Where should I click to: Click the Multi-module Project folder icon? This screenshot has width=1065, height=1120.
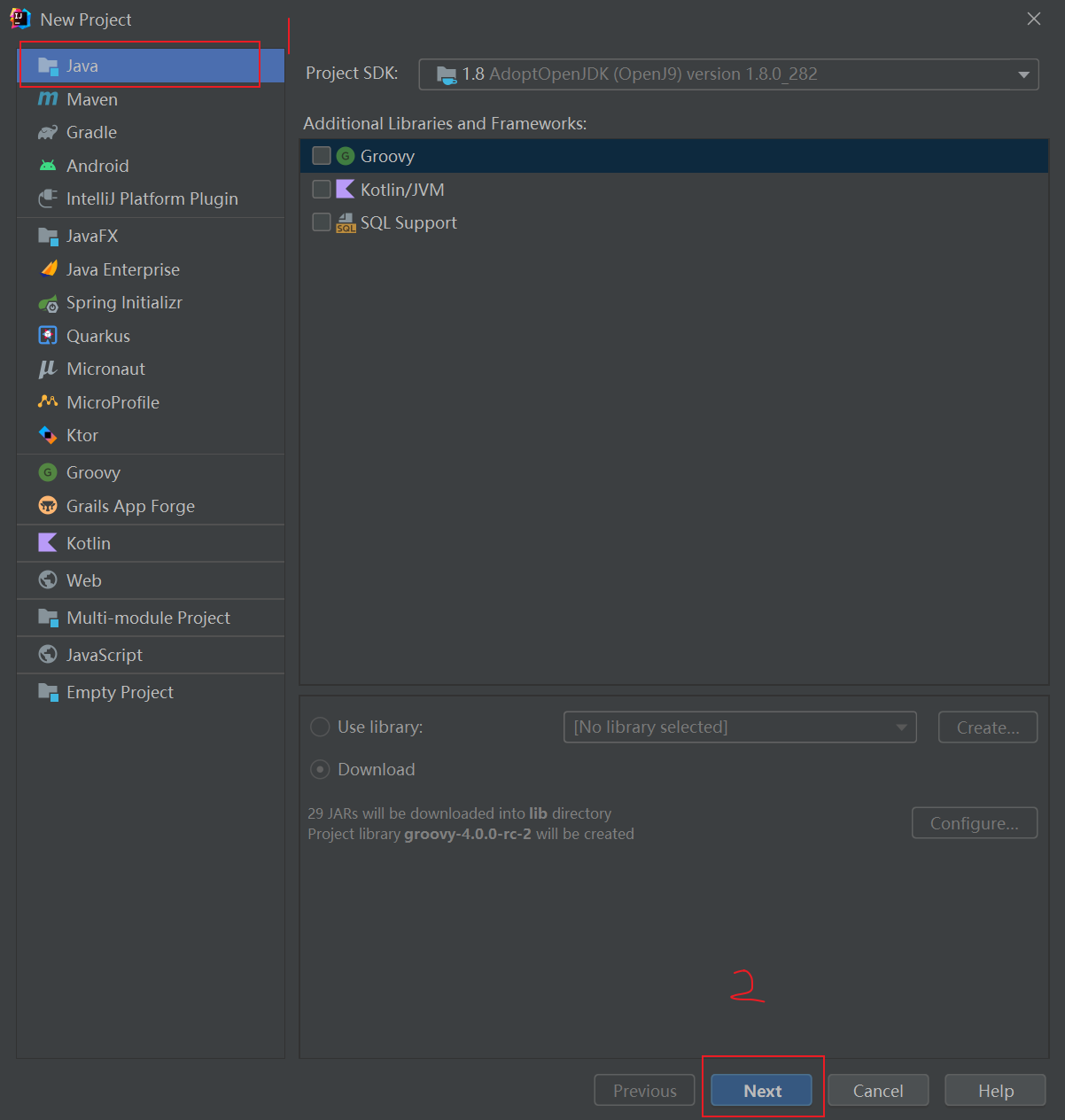click(x=48, y=618)
